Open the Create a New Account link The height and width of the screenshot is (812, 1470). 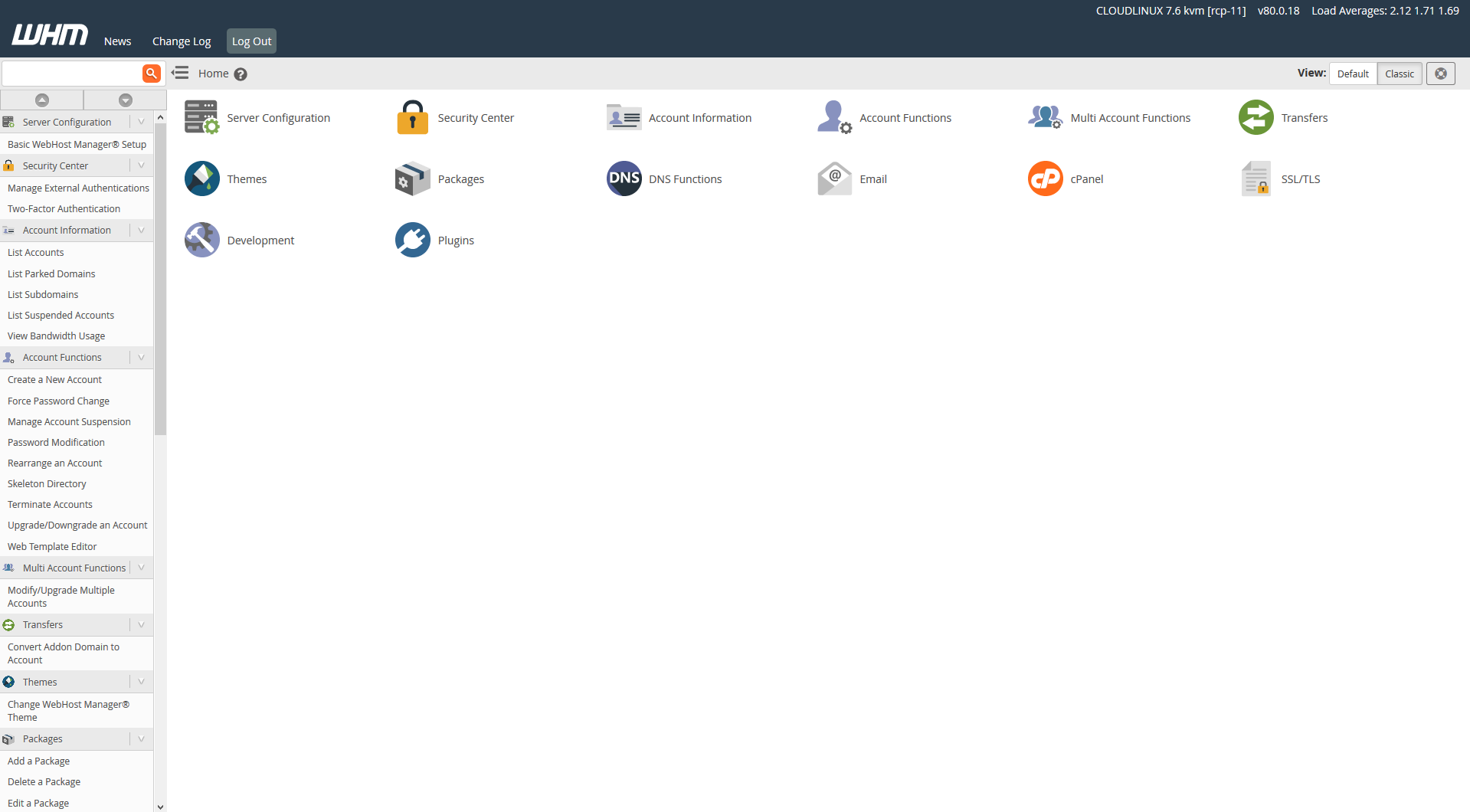(x=54, y=380)
